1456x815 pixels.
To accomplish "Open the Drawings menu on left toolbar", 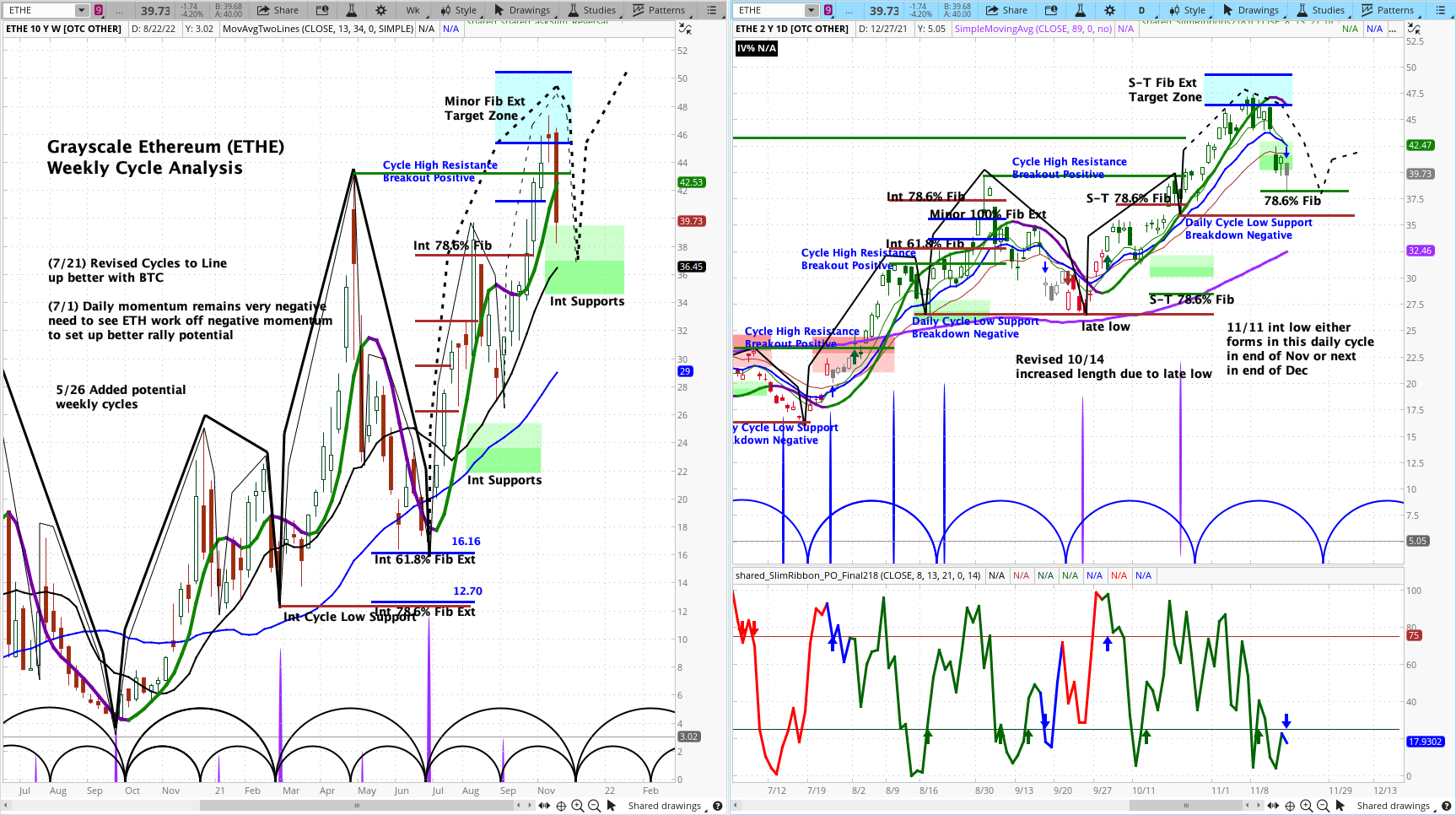I will (x=521, y=10).
